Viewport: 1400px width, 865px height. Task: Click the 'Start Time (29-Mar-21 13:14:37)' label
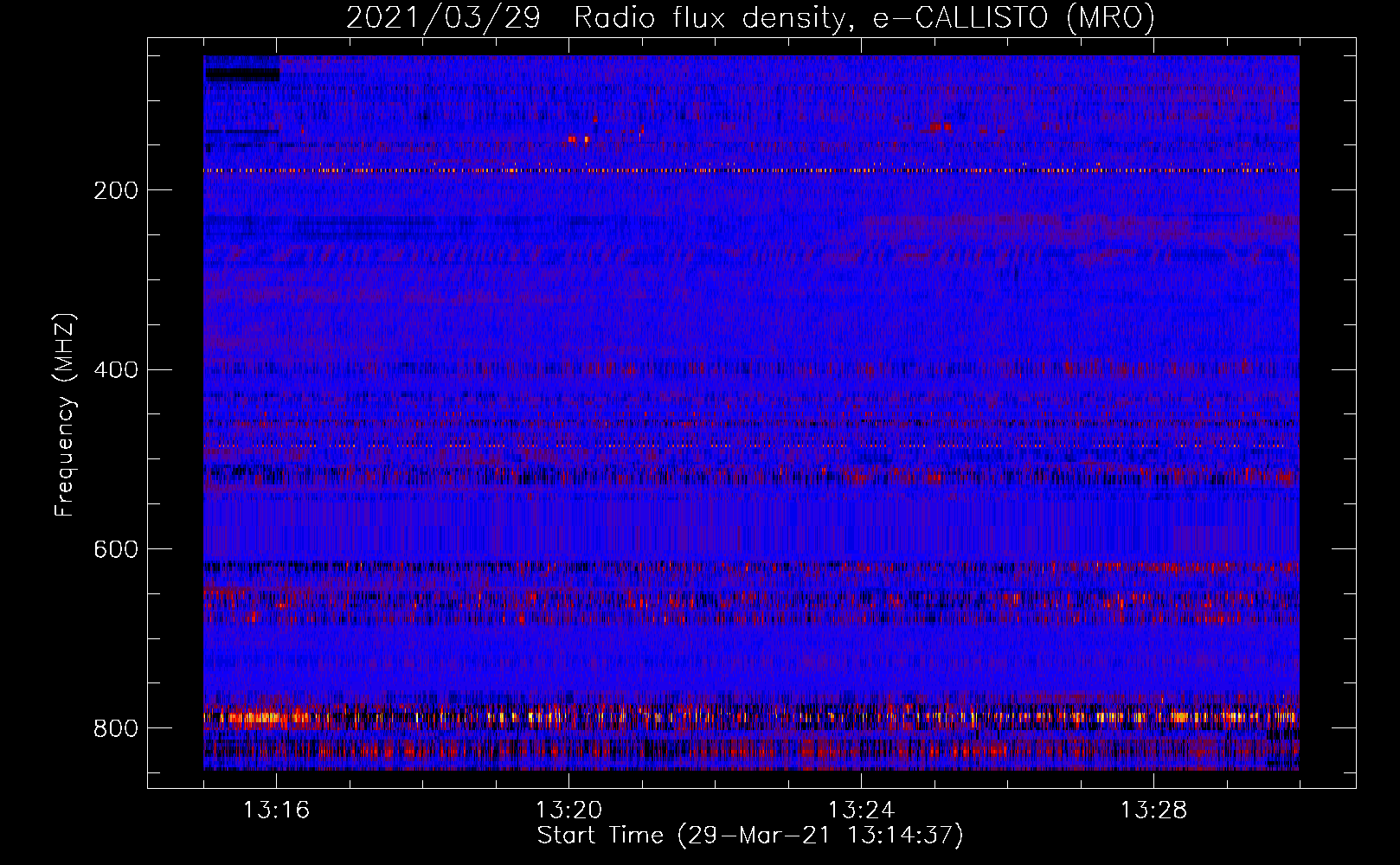750,836
